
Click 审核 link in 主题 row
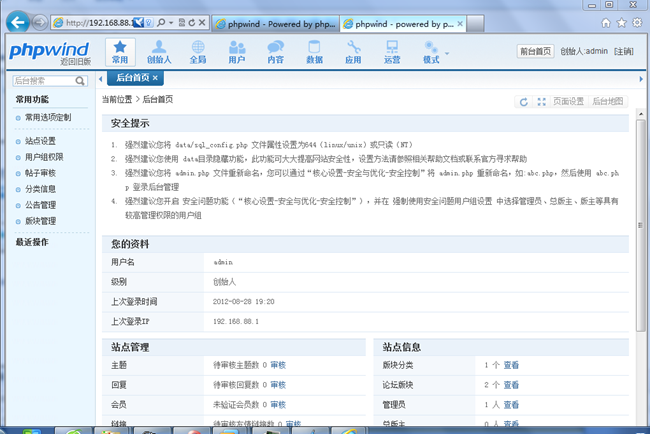click(x=278, y=365)
